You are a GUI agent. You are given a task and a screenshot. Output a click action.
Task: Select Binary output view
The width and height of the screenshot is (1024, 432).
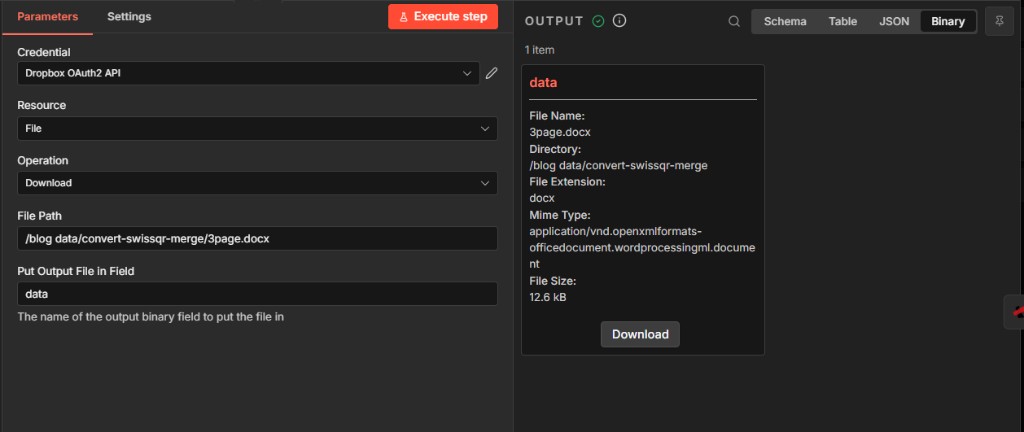pyautogui.click(x=947, y=21)
